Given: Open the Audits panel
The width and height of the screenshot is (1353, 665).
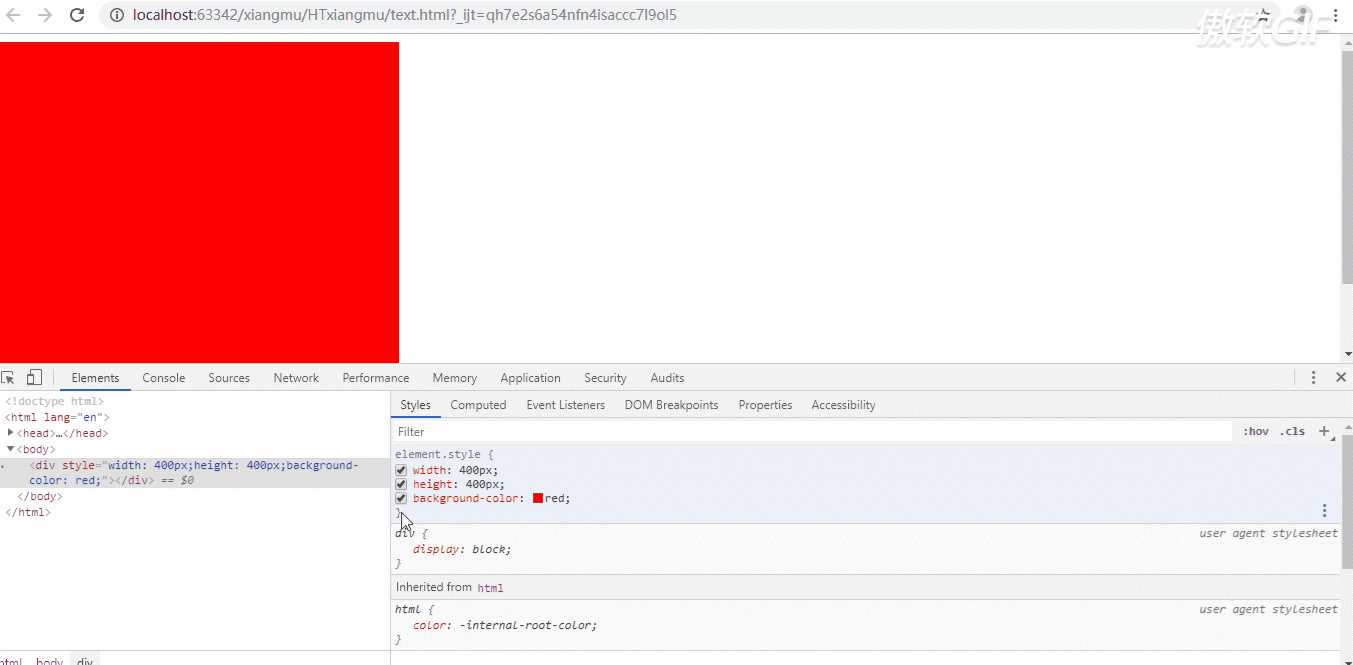Looking at the screenshot, I should click(667, 378).
